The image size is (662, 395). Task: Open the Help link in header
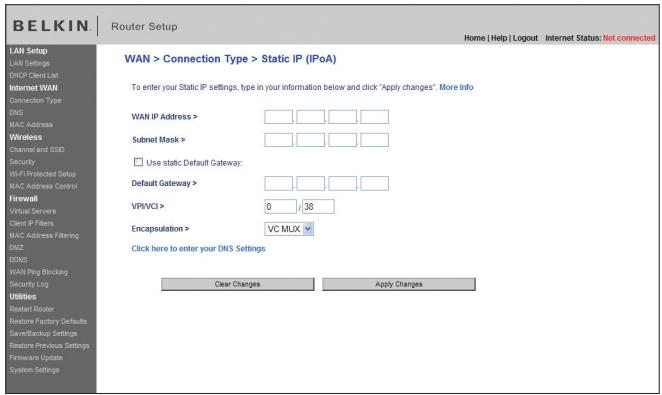pyautogui.click(x=499, y=38)
